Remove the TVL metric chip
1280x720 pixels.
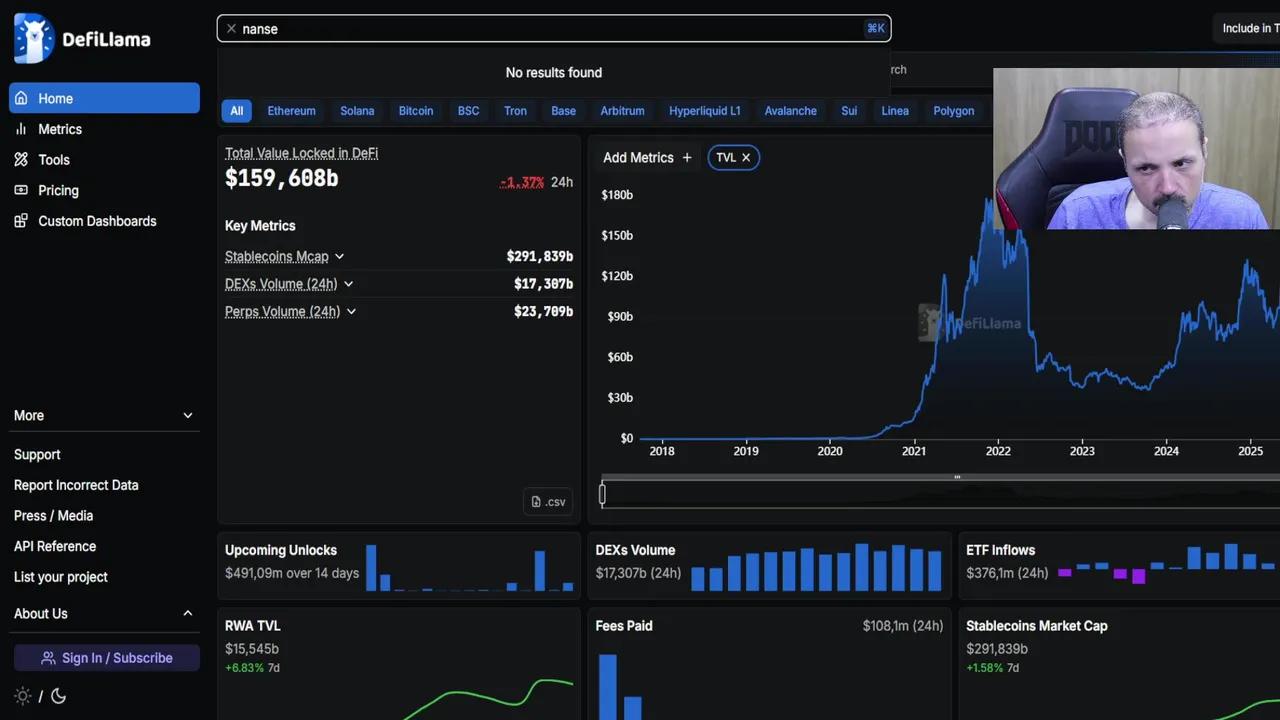click(746, 158)
